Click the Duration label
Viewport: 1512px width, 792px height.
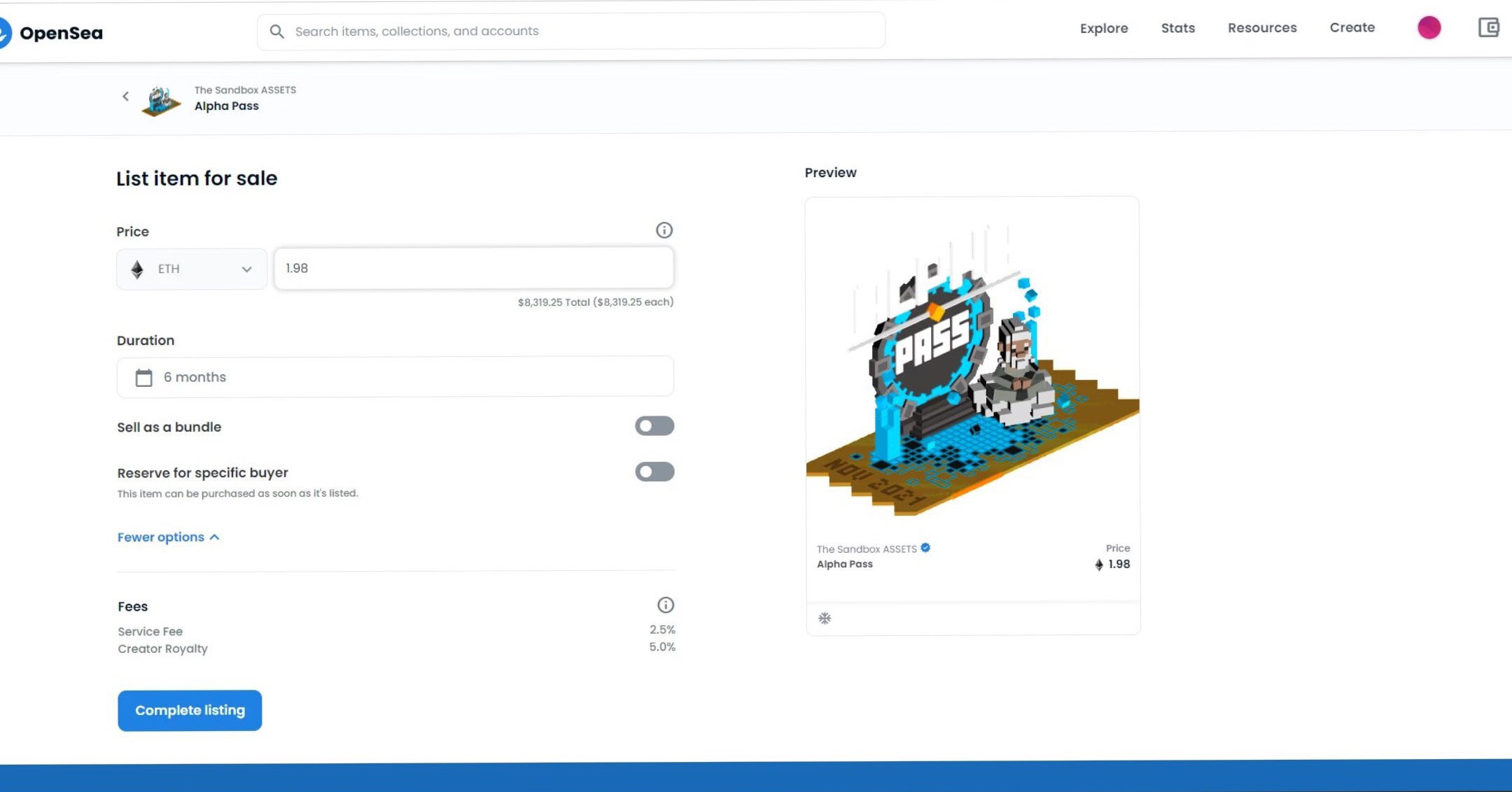tap(146, 341)
